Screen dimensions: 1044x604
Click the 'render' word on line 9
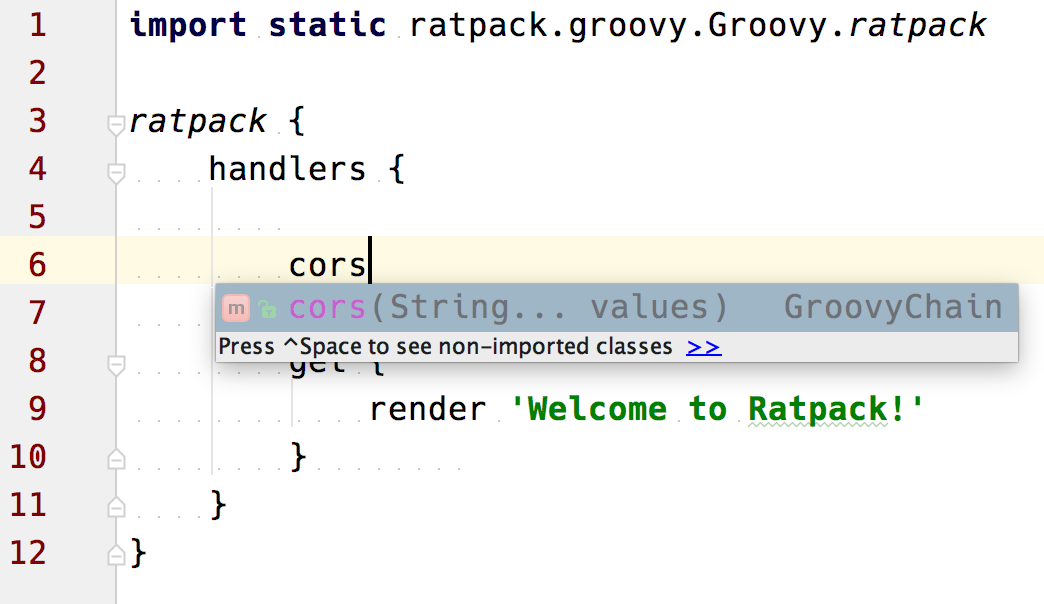click(x=427, y=408)
